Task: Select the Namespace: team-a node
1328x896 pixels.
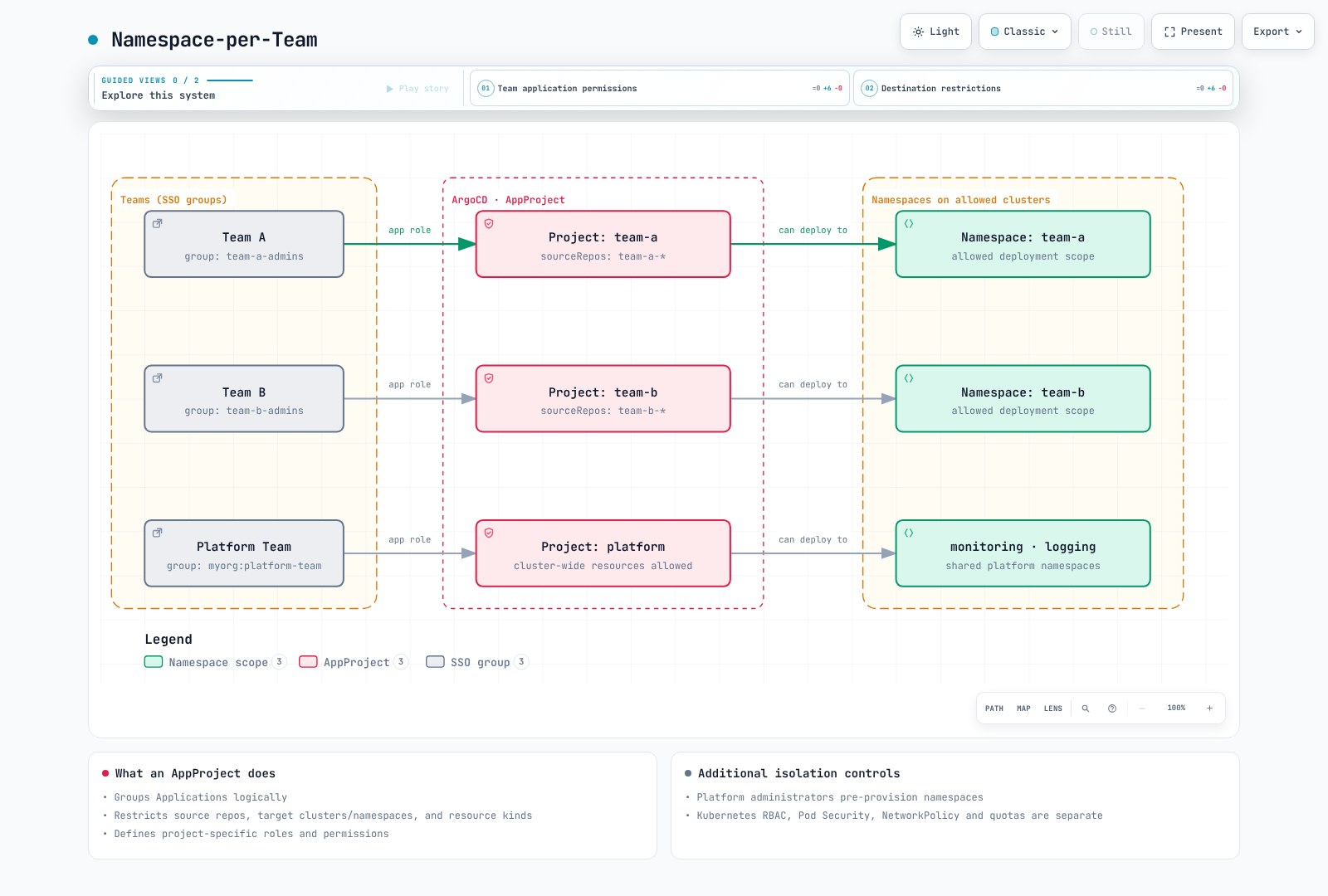Action: click(x=1023, y=244)
